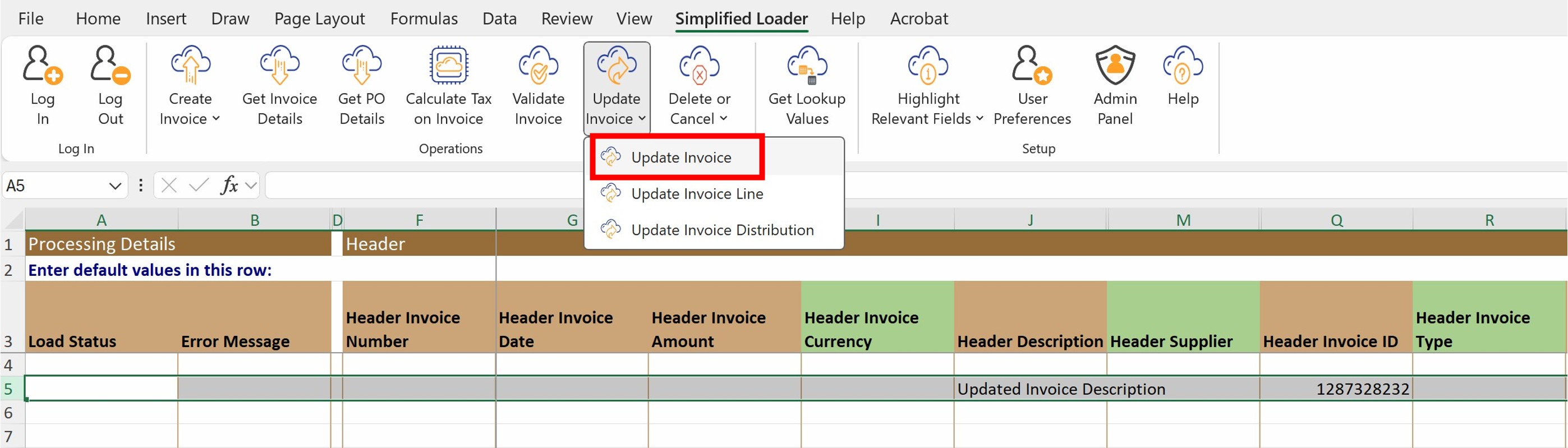Click inside the Name Box showing A5
The height and width of the screenshot is (448, 1568).
(x=55, y=186)
